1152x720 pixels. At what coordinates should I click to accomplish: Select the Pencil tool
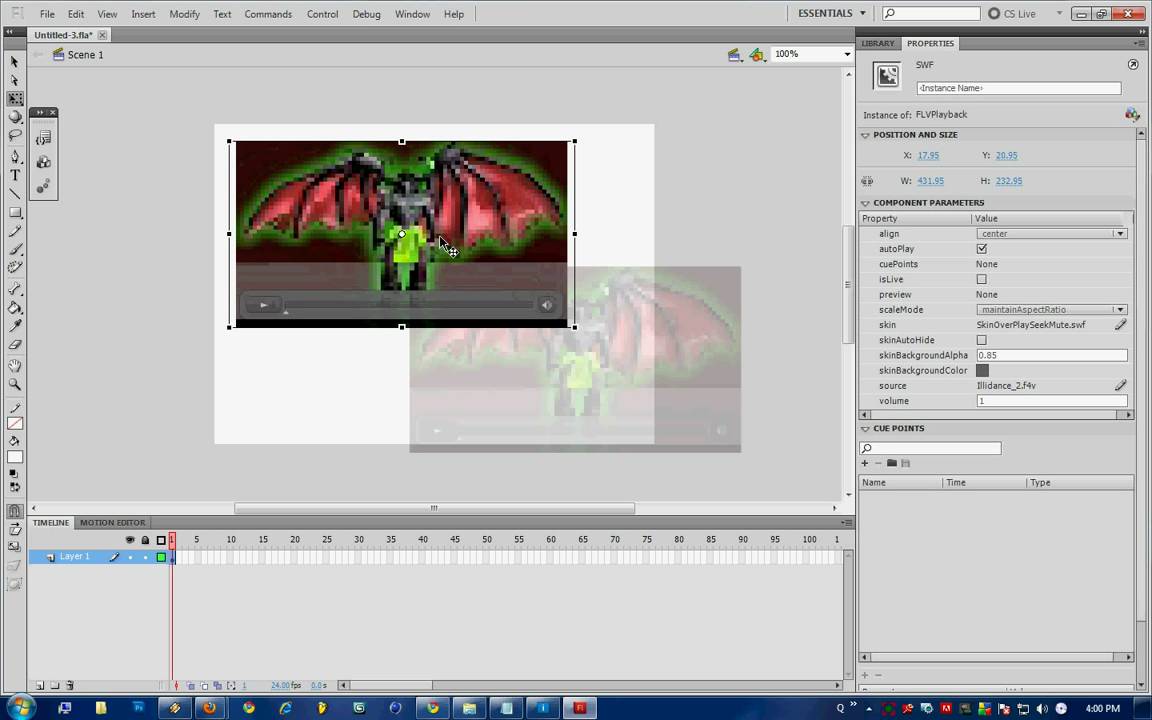pos(15,231)
